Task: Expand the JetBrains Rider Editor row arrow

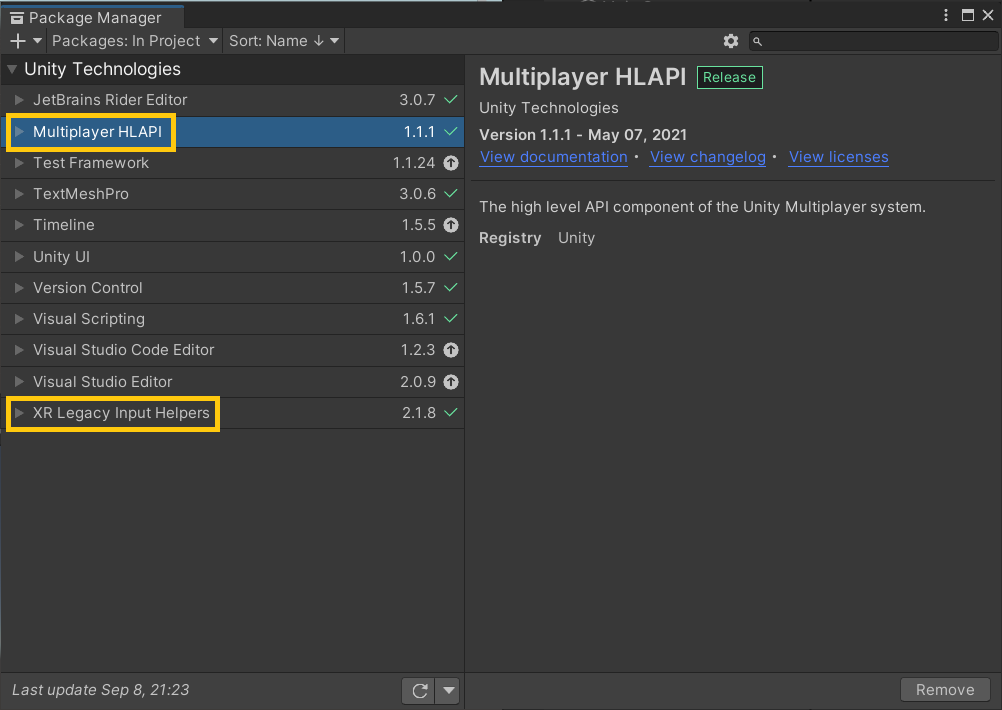Action: click(19, 100)
